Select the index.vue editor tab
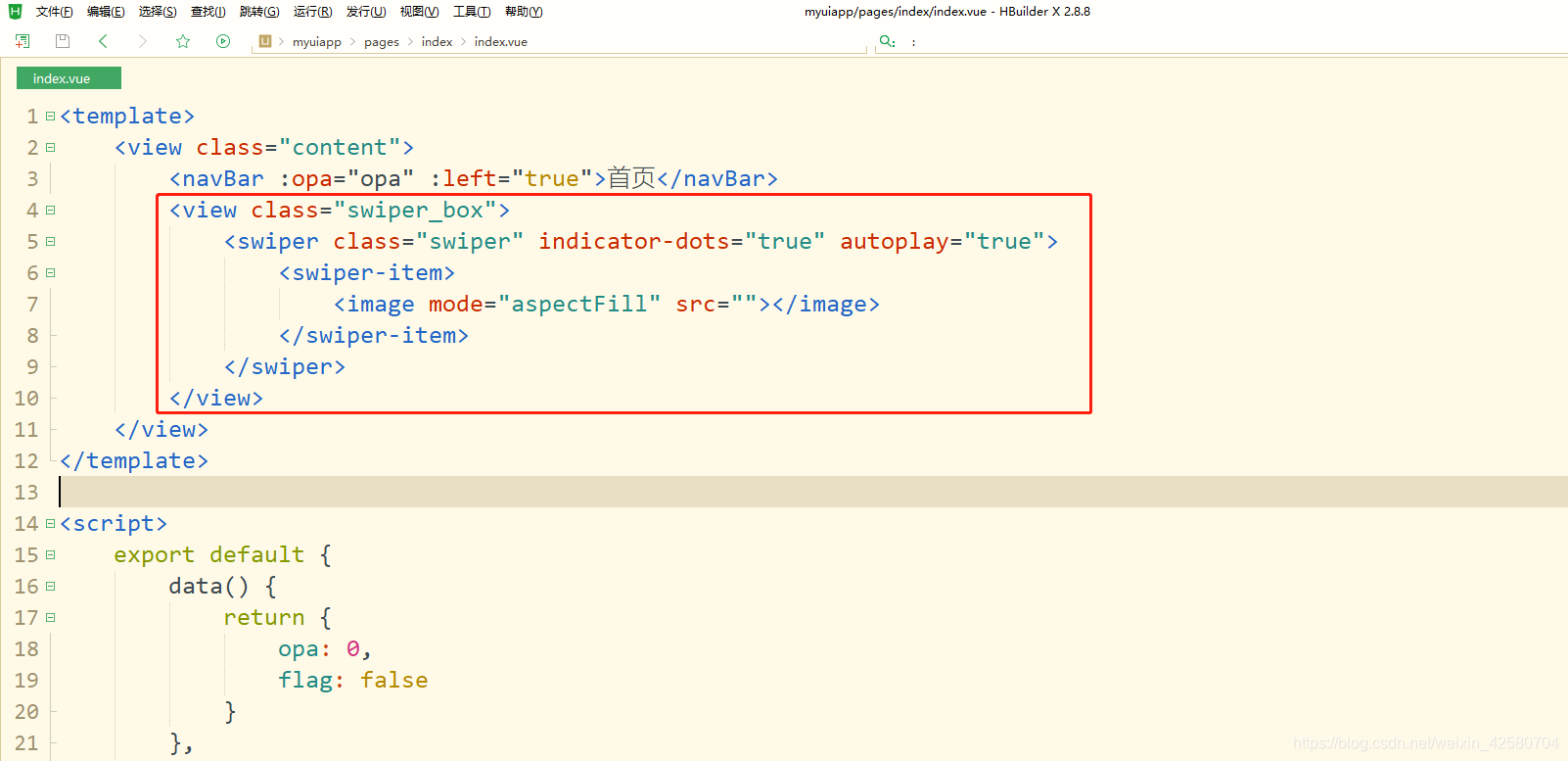 pos(69,78)
